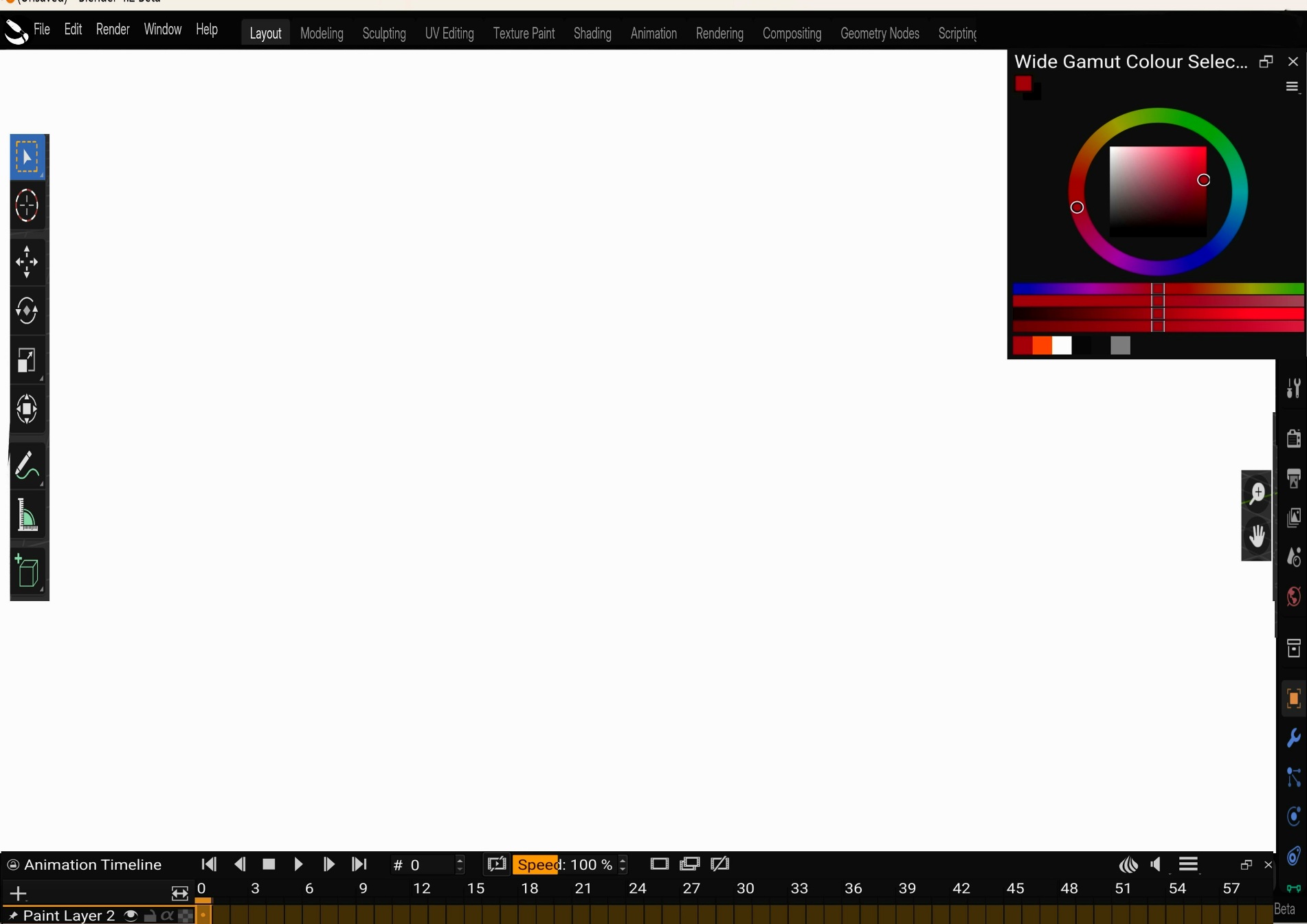The height and width of the screenshot is (924, 1307).
Task: Step to the next frame
Action: (328, 864)
